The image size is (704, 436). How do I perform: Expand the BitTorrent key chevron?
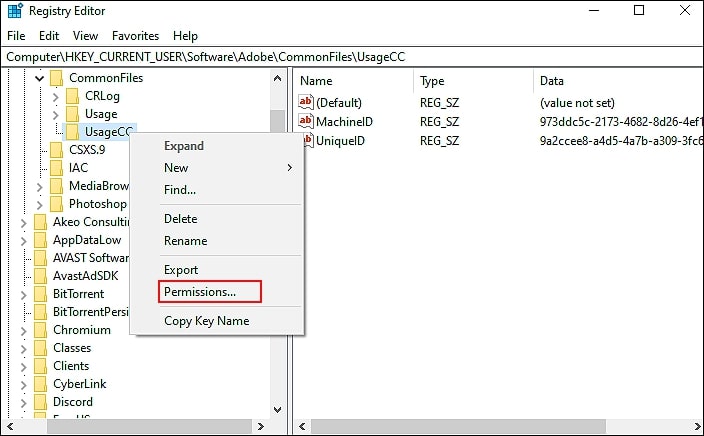(23, 295)
